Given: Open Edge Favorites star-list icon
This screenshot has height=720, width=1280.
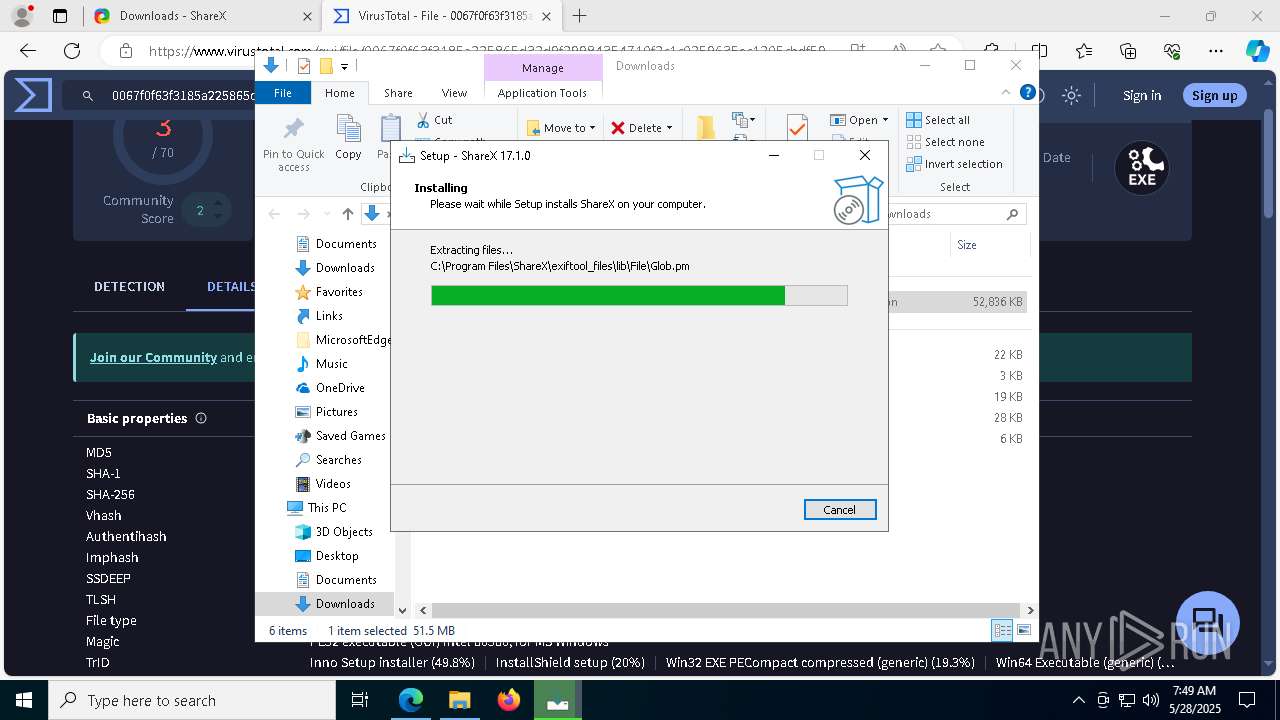Looking at the screenshot, I should coord(1084,51).
